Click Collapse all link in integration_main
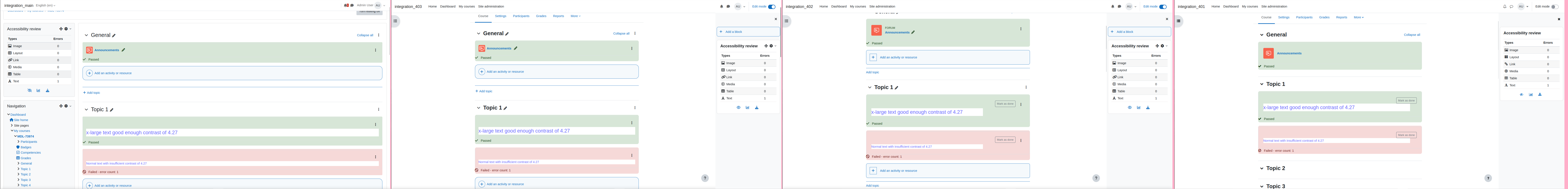 [x=365, y=35]
